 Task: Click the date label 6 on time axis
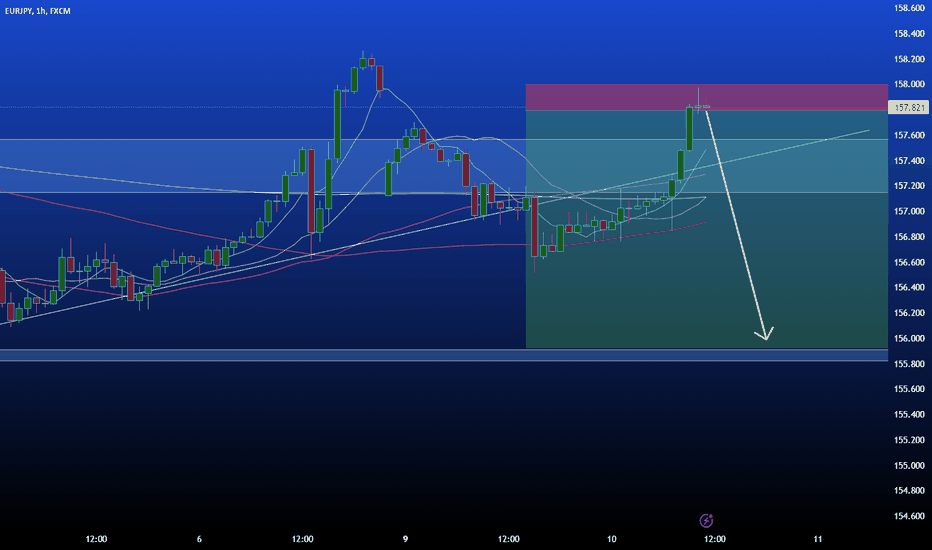(199, 539)
